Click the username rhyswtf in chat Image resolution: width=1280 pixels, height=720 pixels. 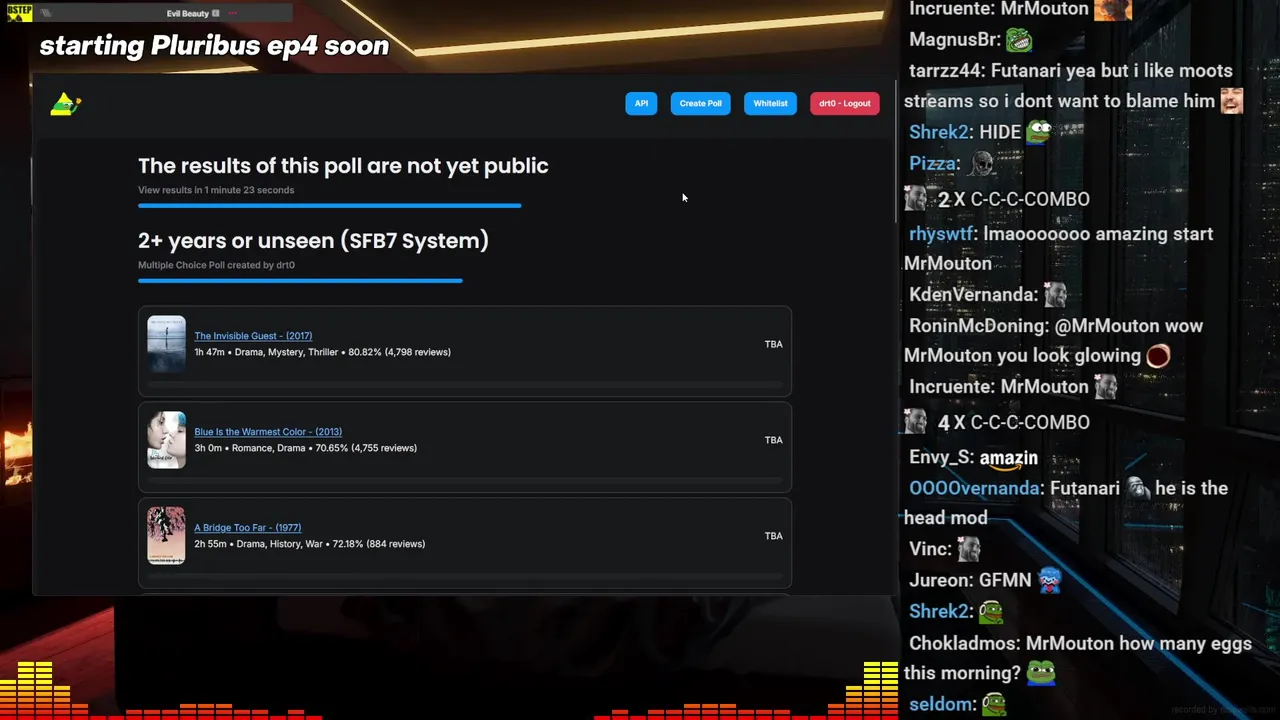(941, 234)
